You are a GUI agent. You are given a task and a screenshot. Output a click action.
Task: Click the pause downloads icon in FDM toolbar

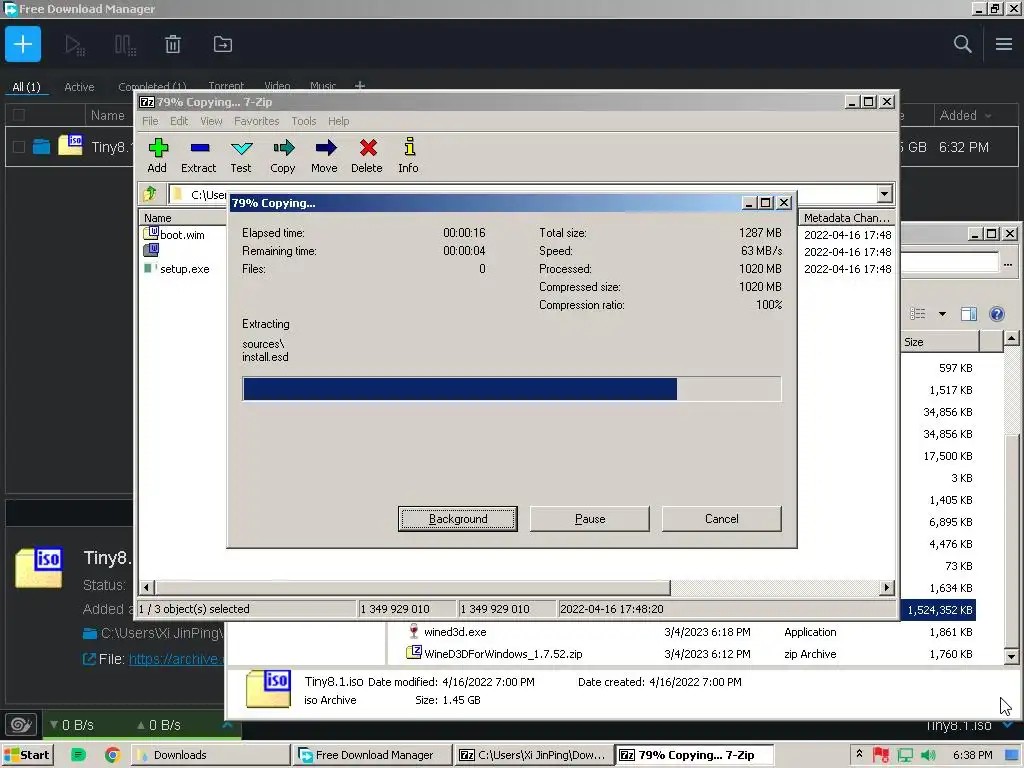tap(125, 45)
